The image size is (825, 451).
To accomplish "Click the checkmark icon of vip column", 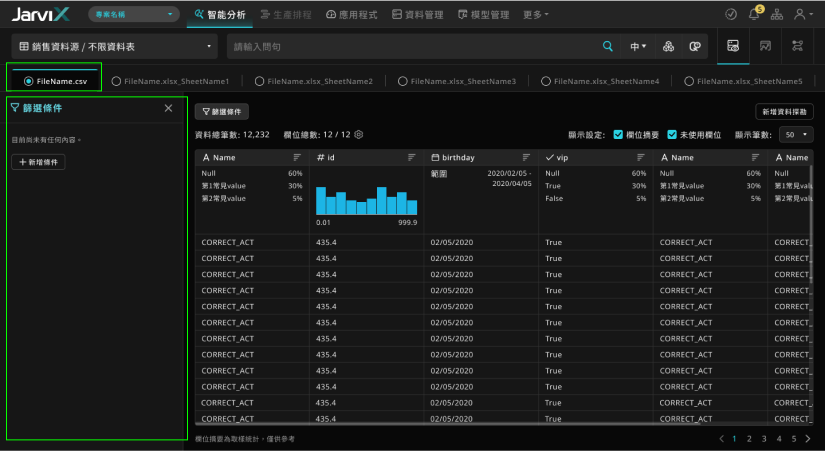I will click(550, 157).
